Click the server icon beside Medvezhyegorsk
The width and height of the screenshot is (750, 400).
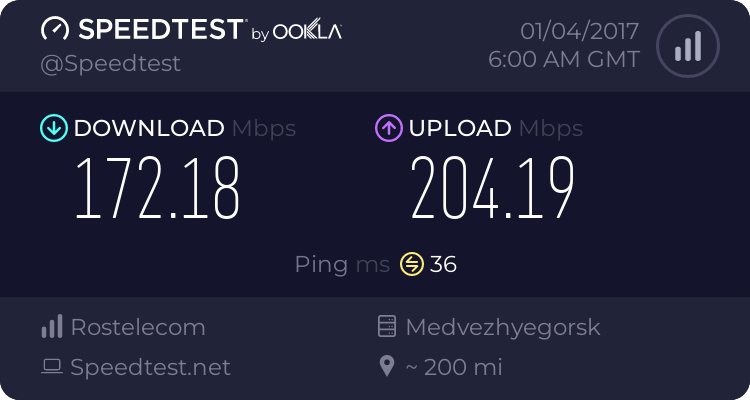point(386,327)
